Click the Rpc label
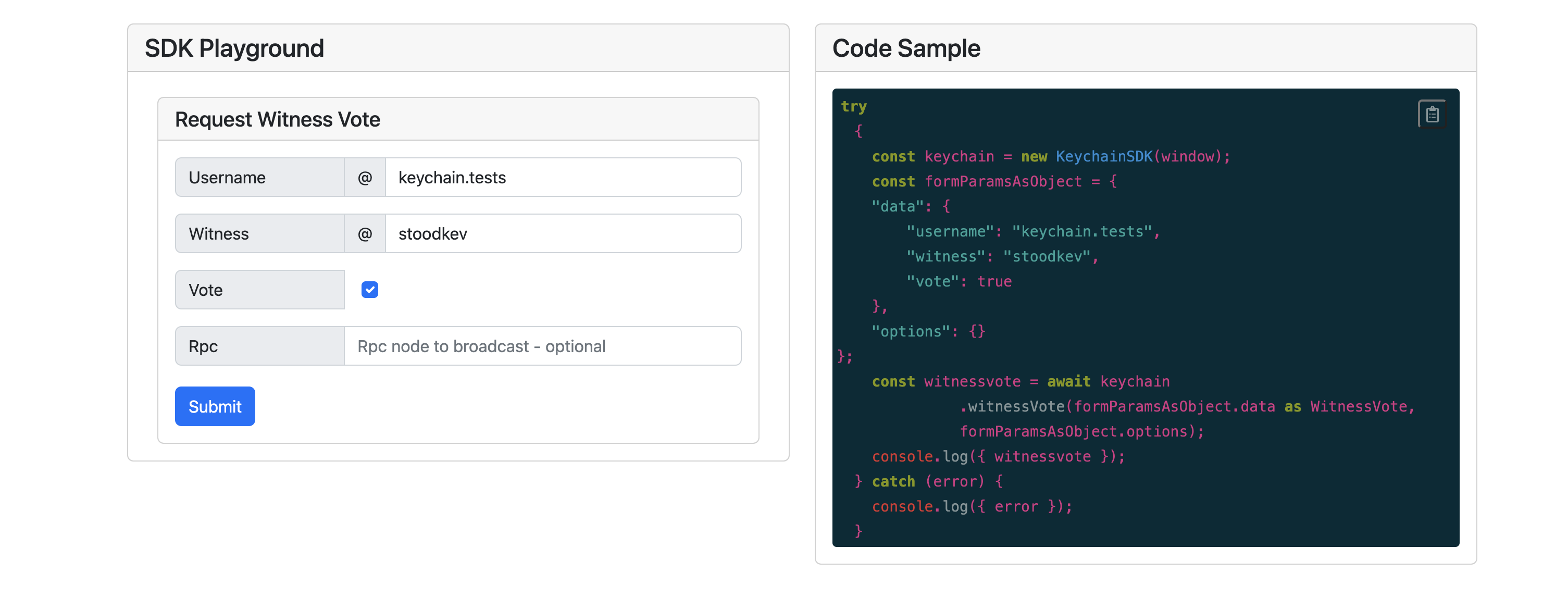The image size is (1568, 598). (x=260, y=346)
